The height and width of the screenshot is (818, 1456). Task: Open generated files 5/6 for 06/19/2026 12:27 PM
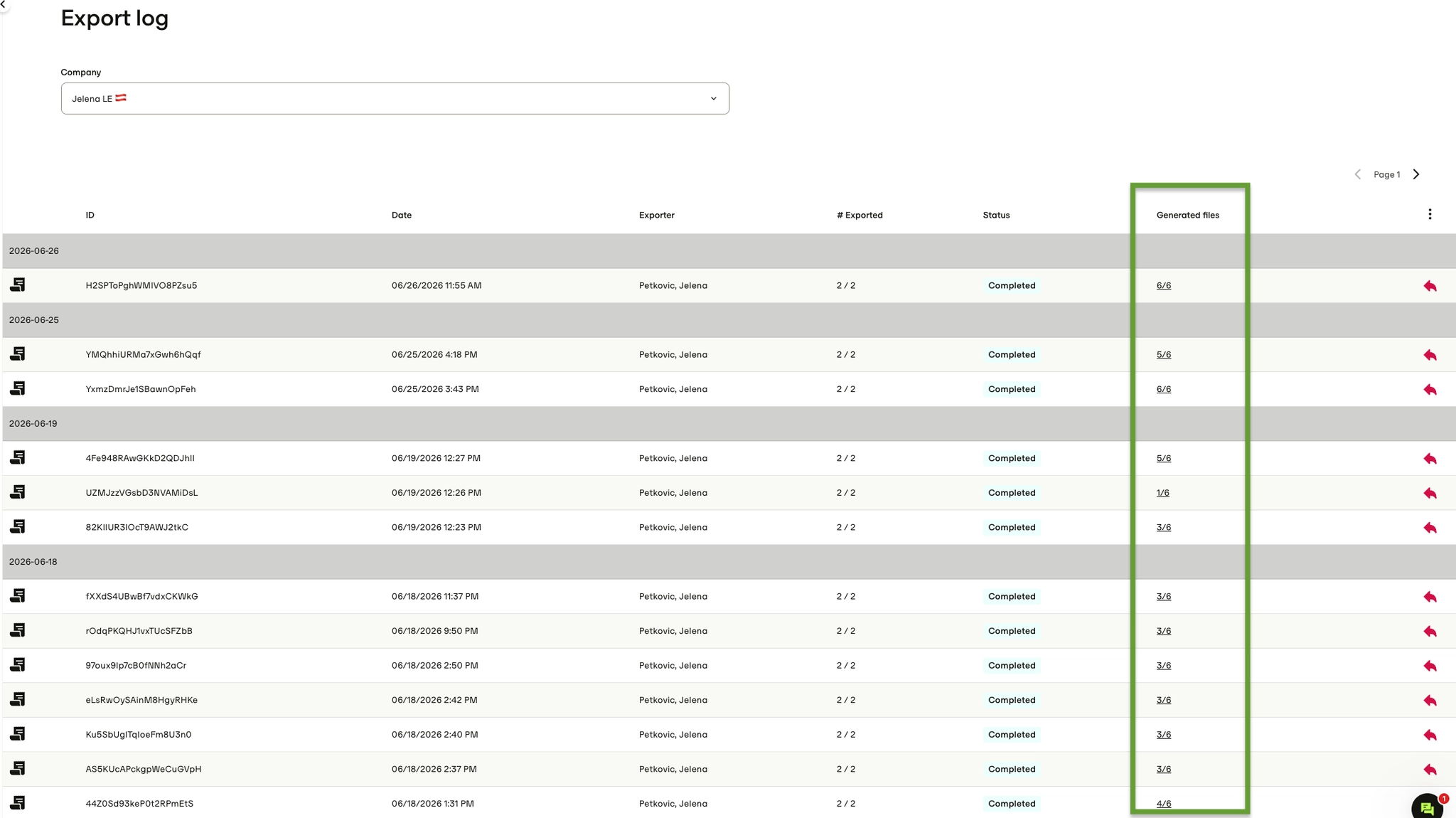pos(1164,458)
